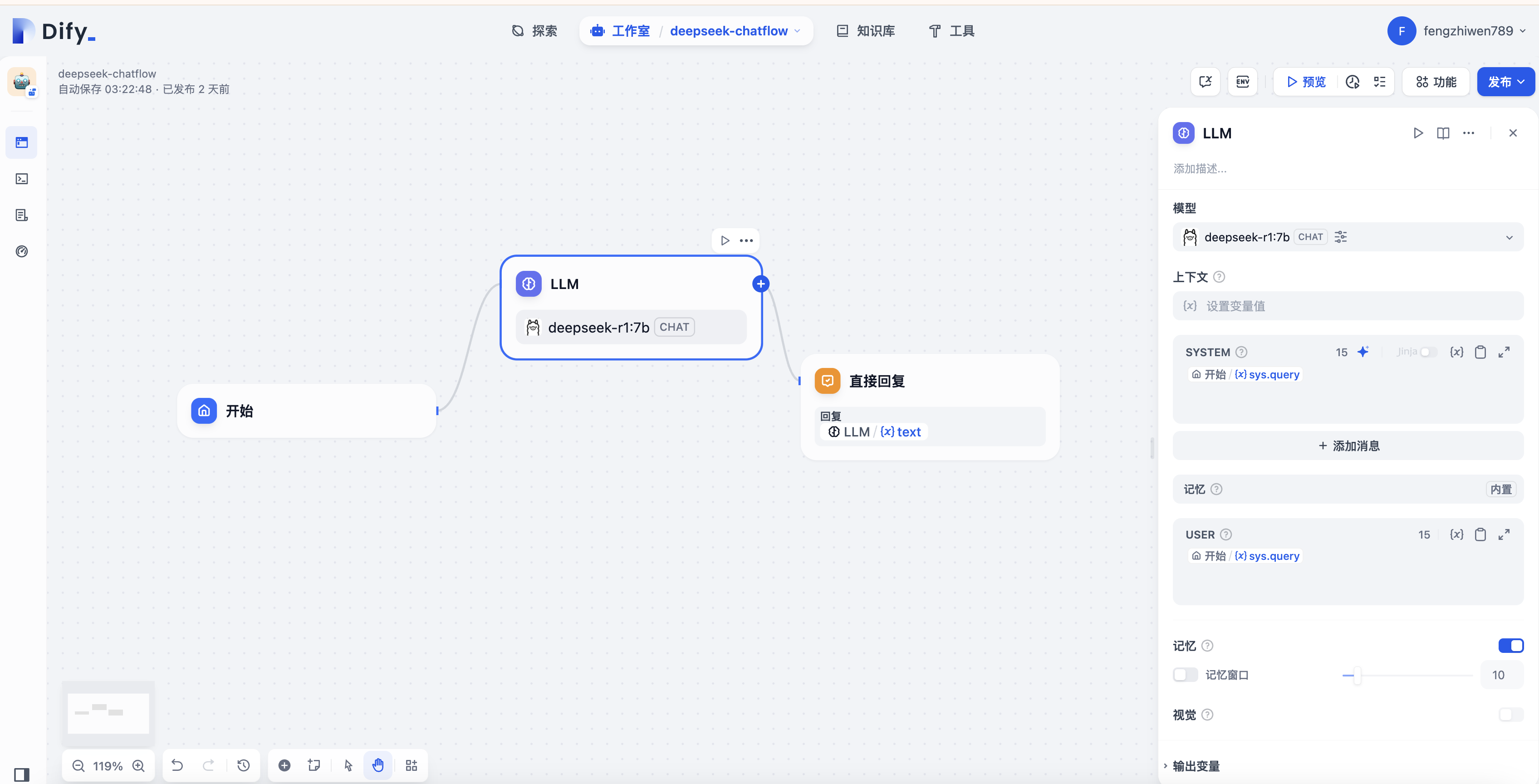Enable the 视觉 vision toggle
Screen dimensions: 1539x784
1510,715
